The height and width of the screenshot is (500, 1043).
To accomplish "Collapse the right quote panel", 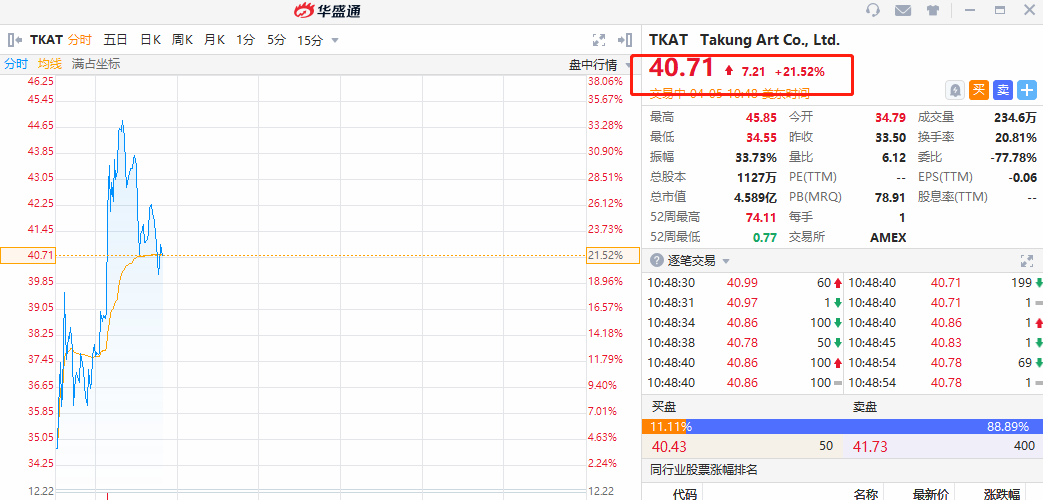I will pos(625,40).
